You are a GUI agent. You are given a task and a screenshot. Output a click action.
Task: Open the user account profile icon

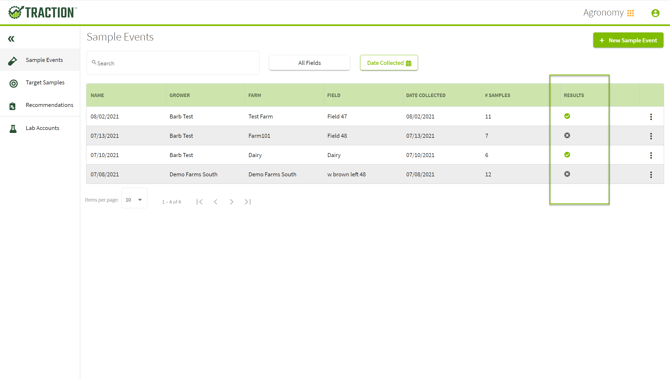point(655,13)
